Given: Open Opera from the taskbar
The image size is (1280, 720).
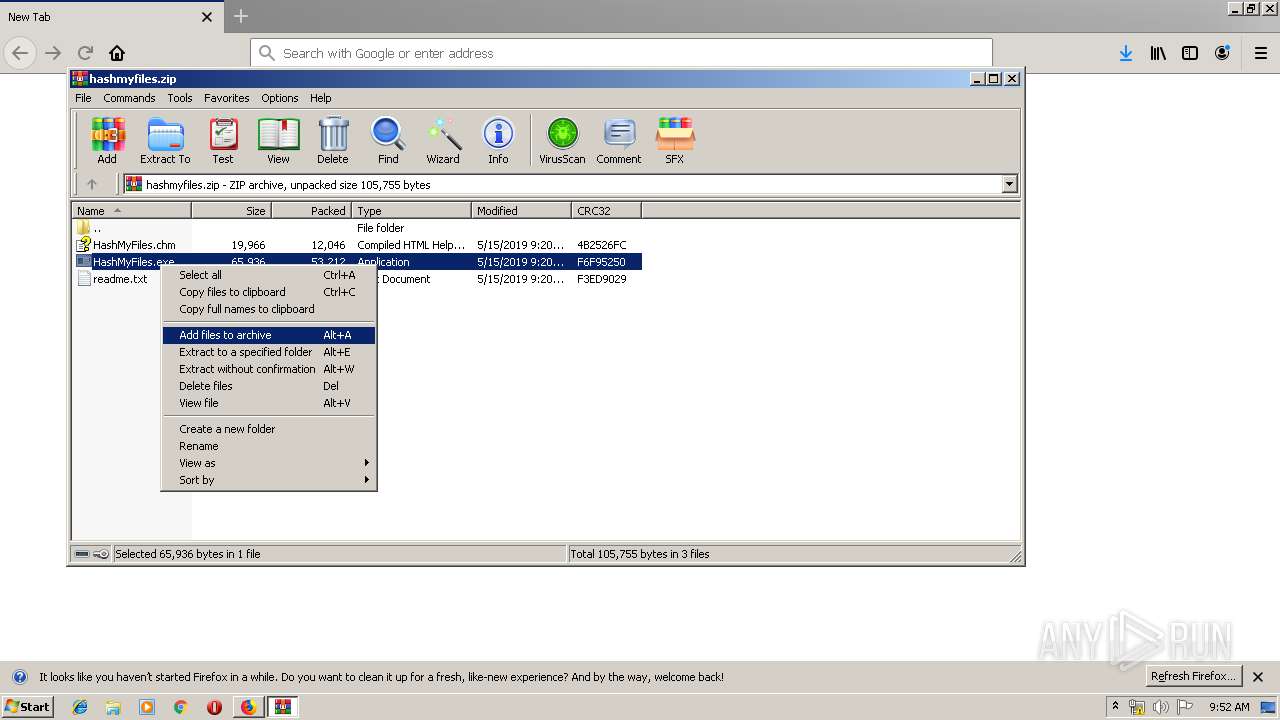Looking at the screenshot, I should [x=214, y=707].
